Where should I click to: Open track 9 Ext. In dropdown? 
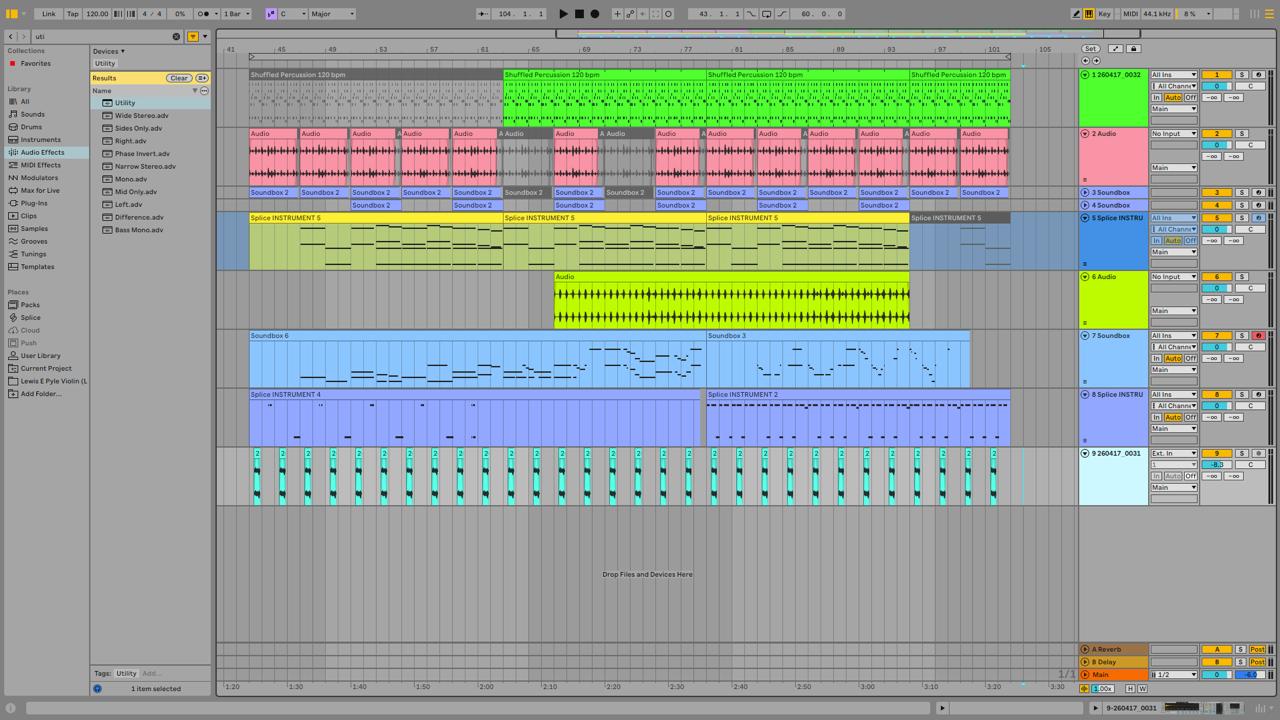1174,454
